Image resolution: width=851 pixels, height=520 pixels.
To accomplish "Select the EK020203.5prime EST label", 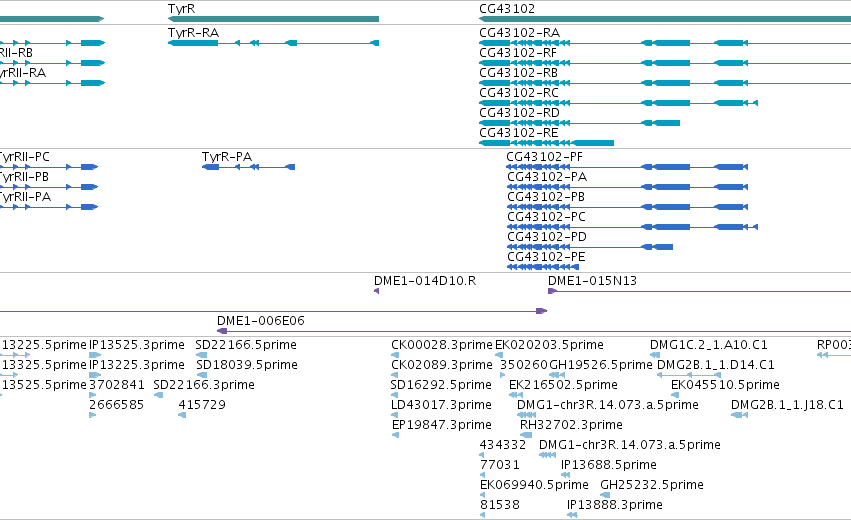I will [x=549, y=345].
